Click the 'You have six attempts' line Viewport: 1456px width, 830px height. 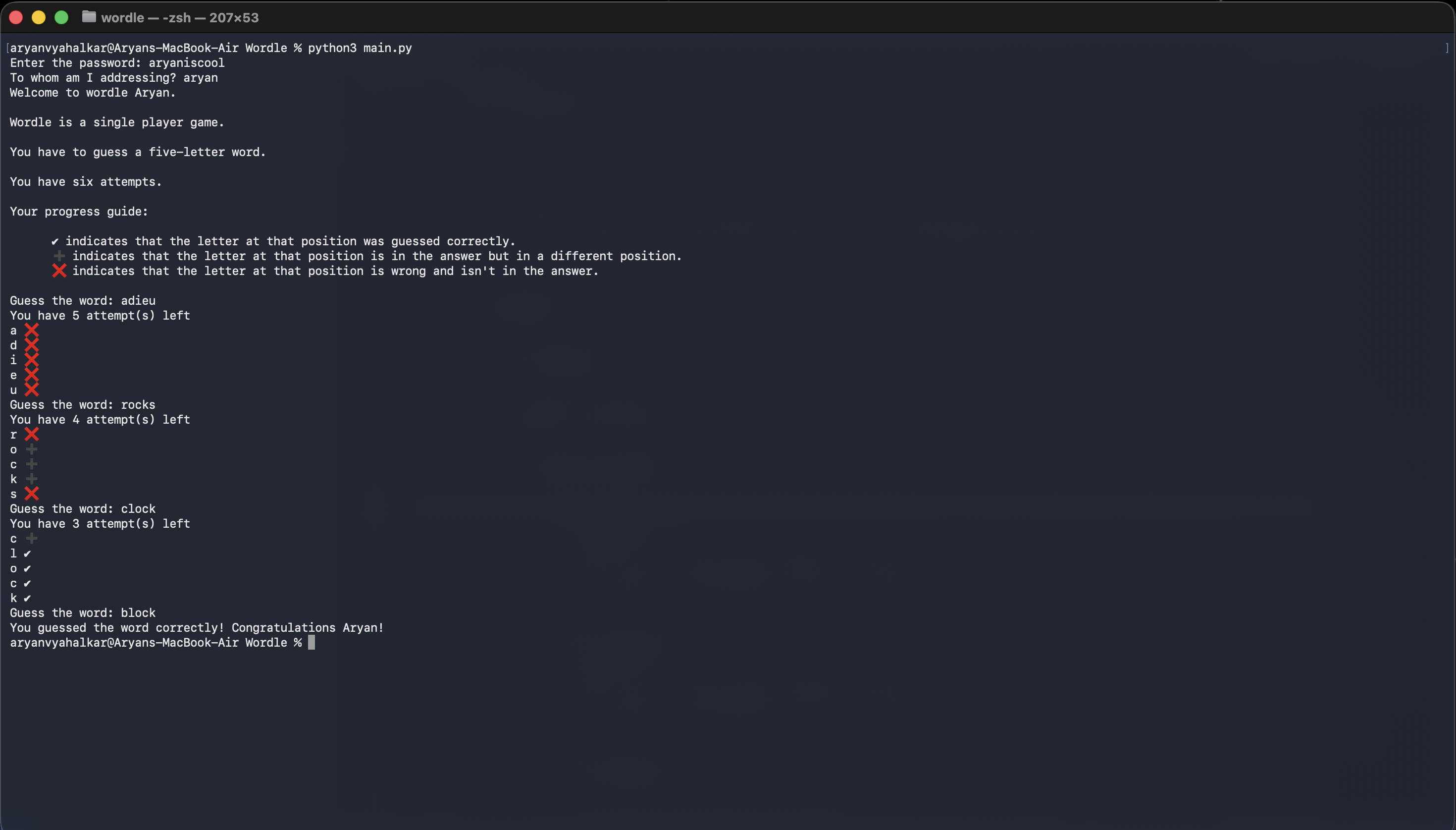[85, 181]
